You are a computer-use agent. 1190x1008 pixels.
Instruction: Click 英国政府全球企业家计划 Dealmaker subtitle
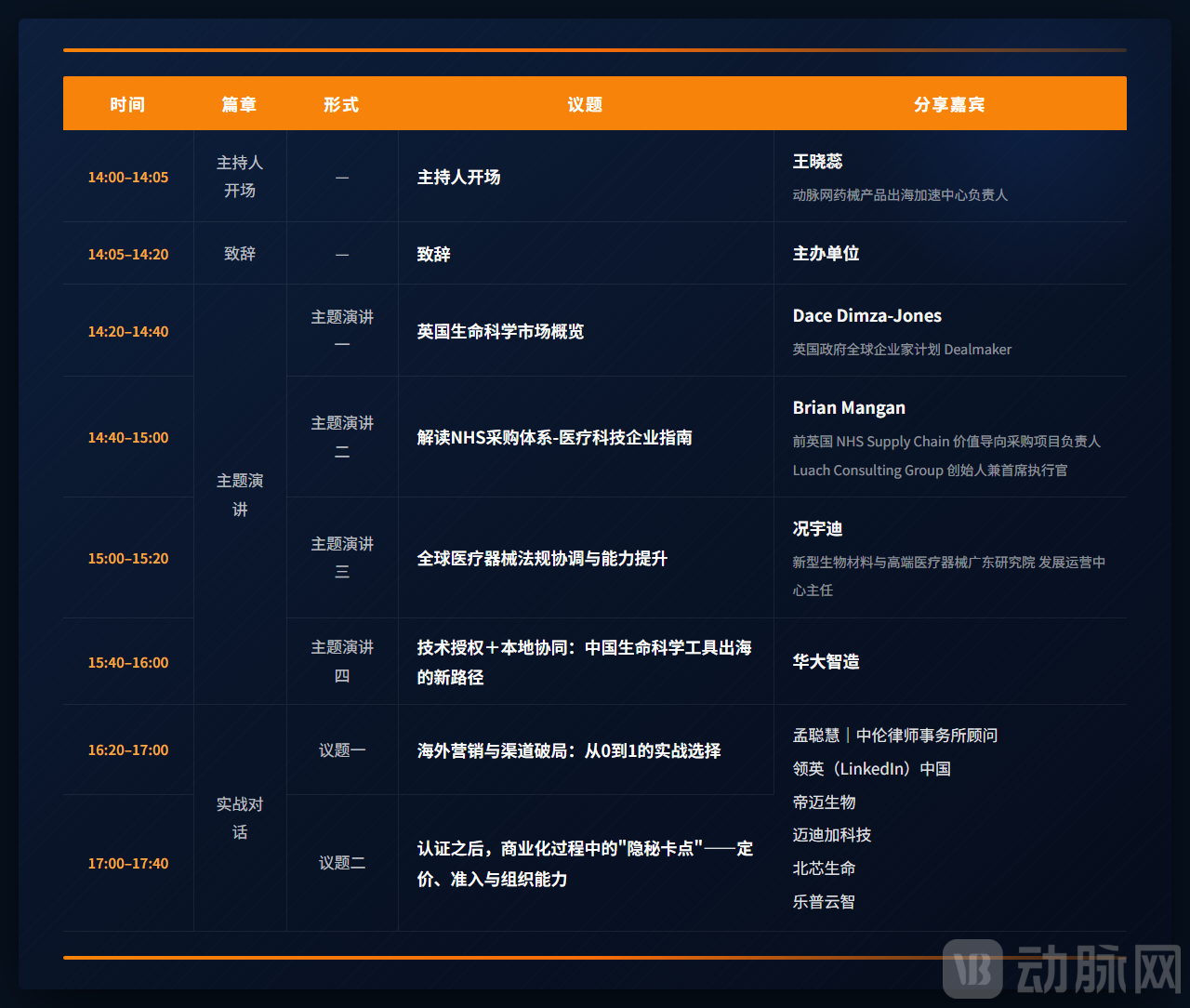(902, 350)
